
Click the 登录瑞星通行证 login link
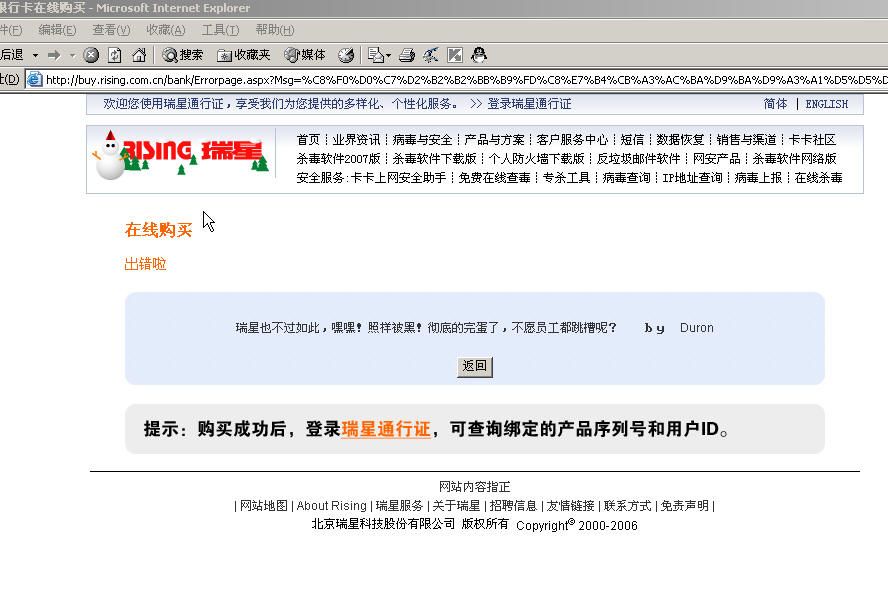(529, 104)
